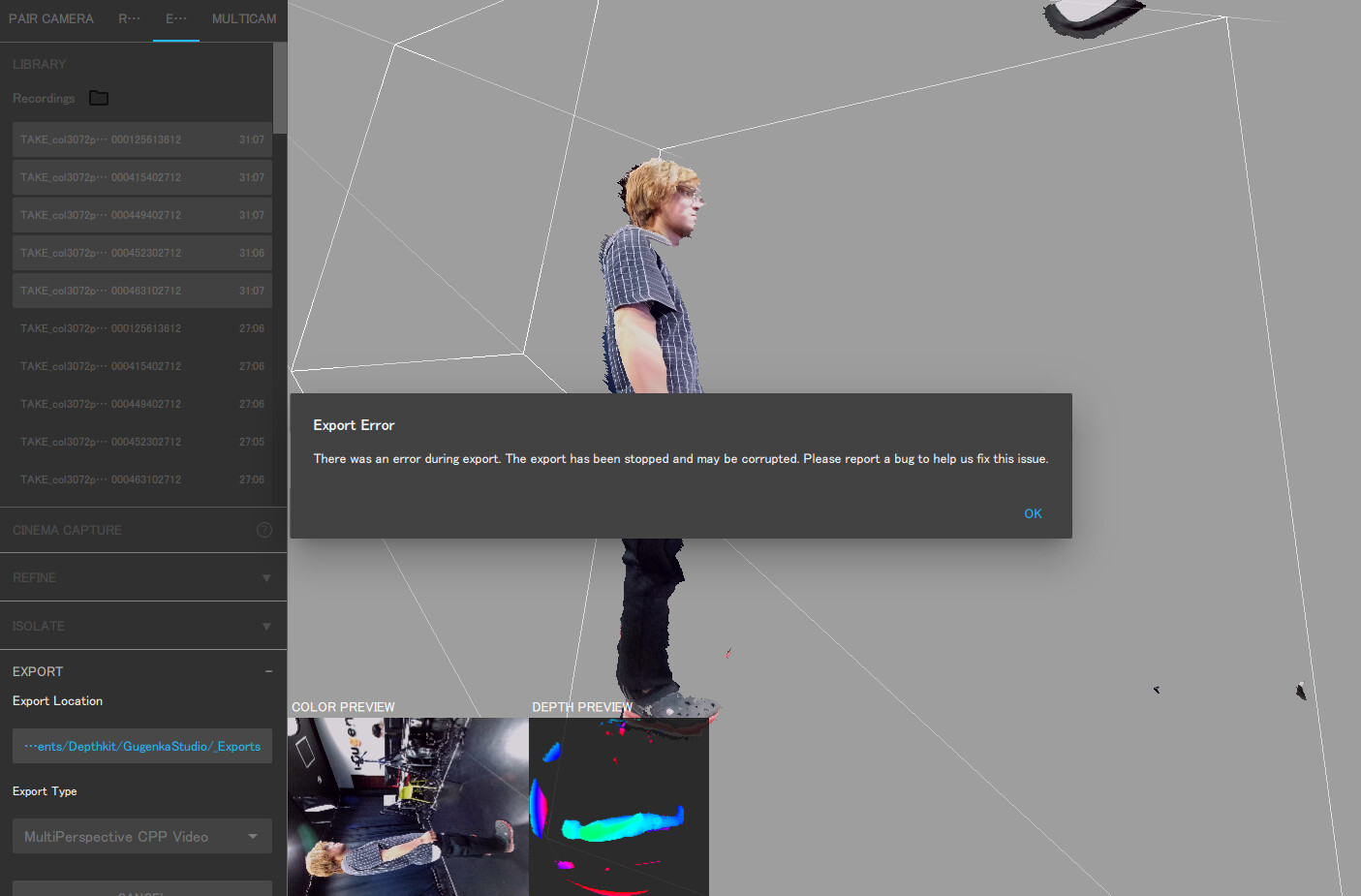This screenshot has width=1361, height=896.
Task: Click the person's head in the 3D viewport
Action: pyautogui.click(x=662, y=194)
